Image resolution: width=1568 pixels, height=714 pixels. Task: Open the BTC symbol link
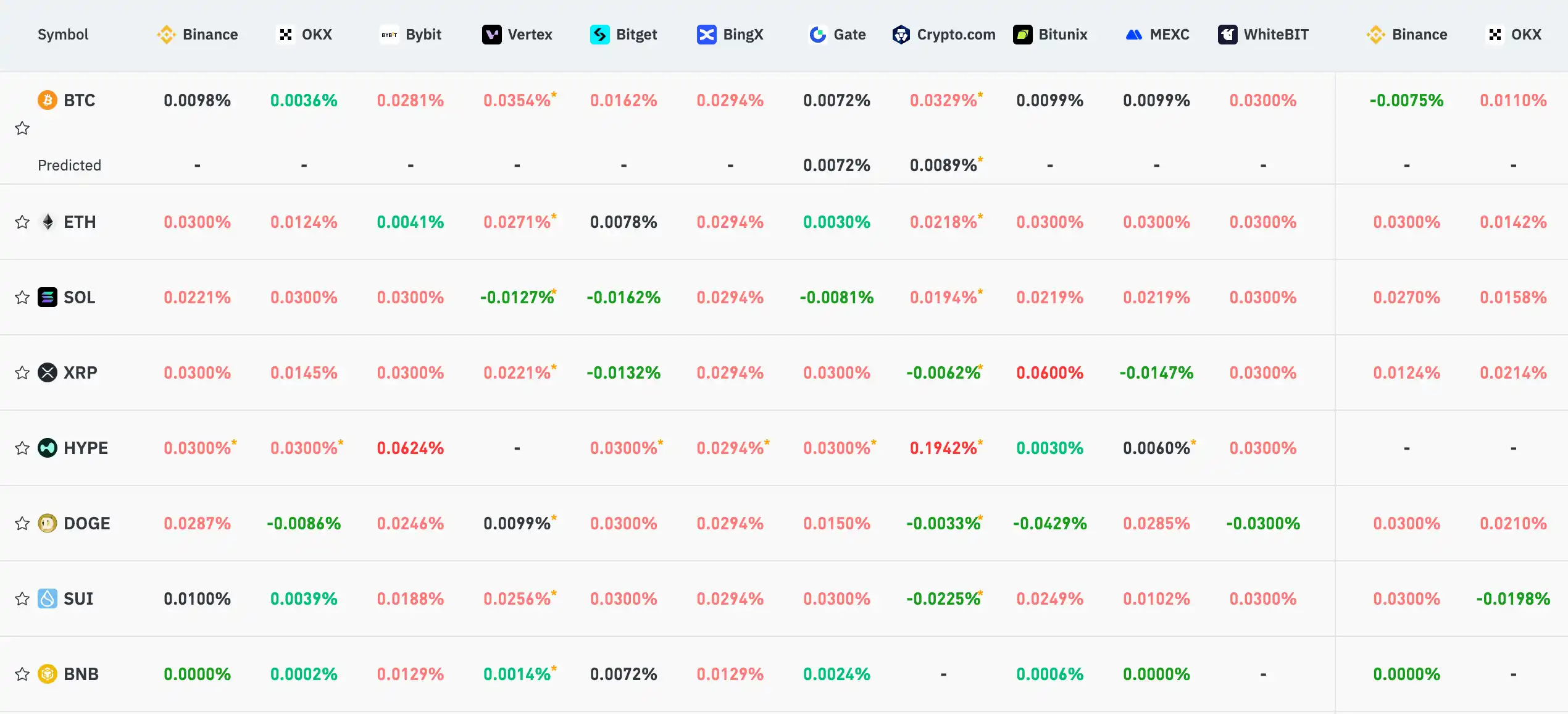point(80,101)
